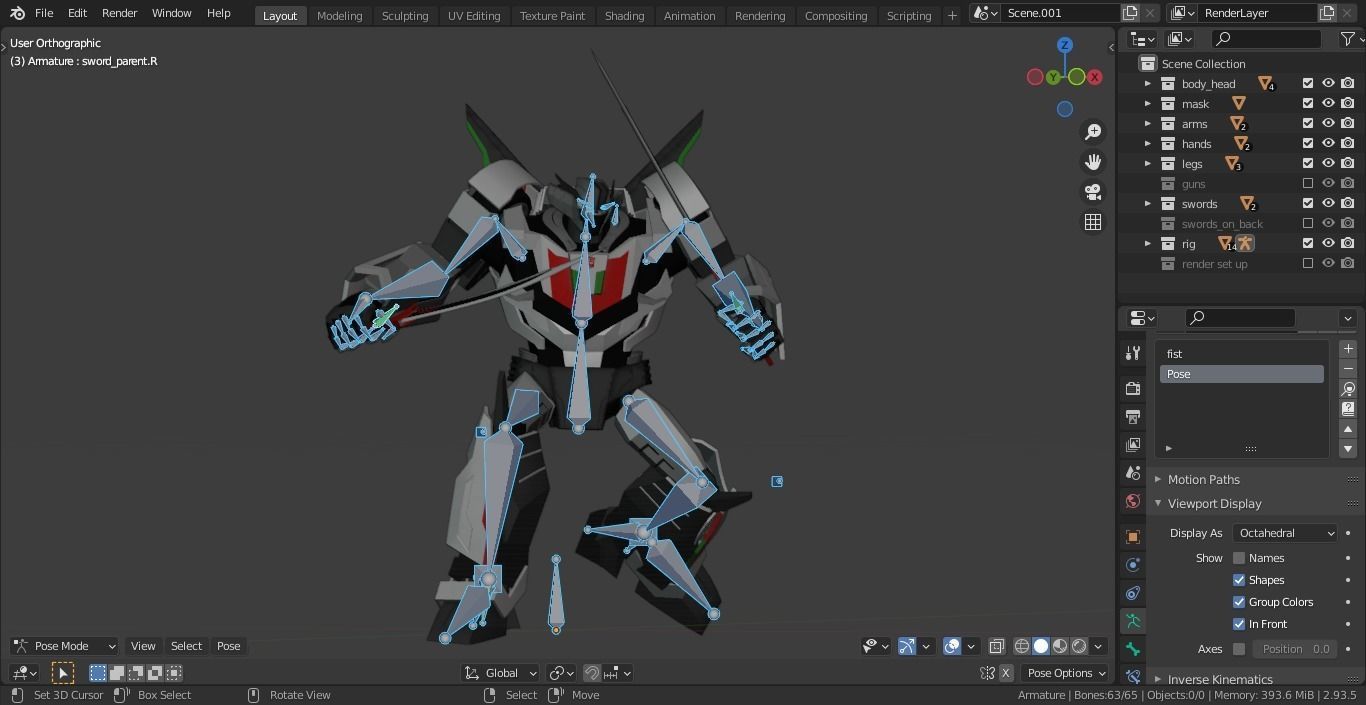
Task: Toggle Names checkbox in Viewport Display
Action: click(x=1239, y=558)
